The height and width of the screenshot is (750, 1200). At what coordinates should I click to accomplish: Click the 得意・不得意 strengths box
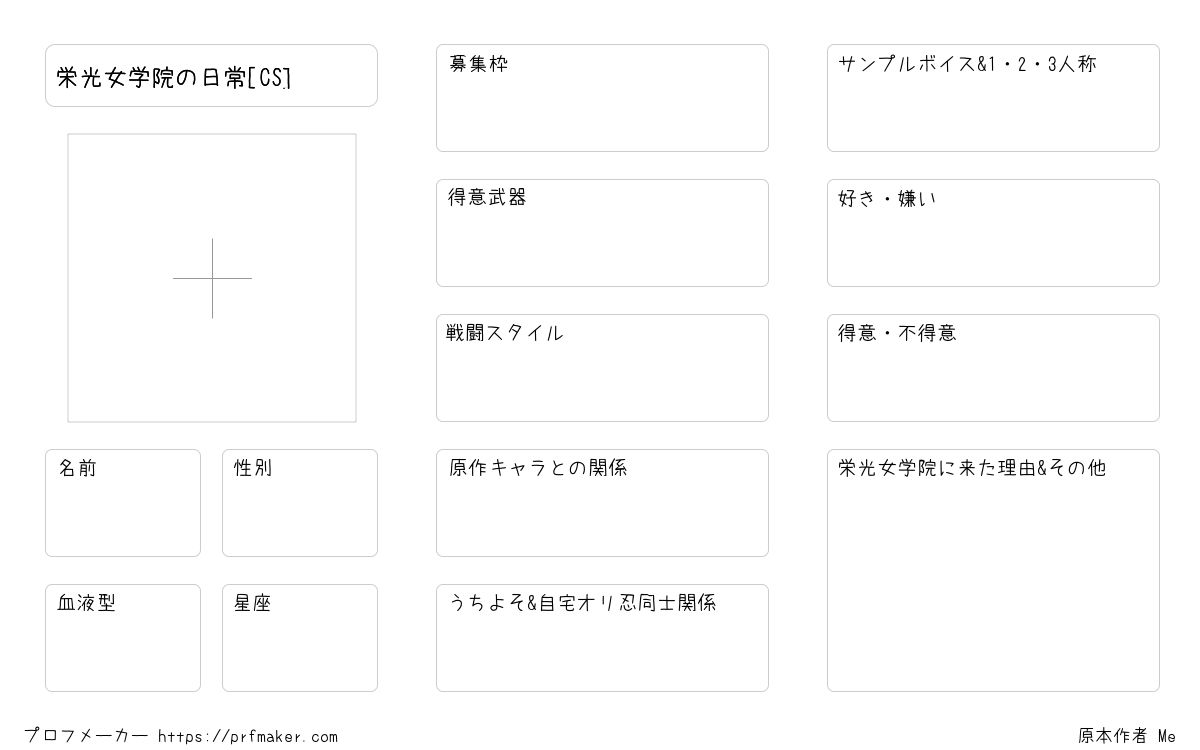tap(993, 368)
